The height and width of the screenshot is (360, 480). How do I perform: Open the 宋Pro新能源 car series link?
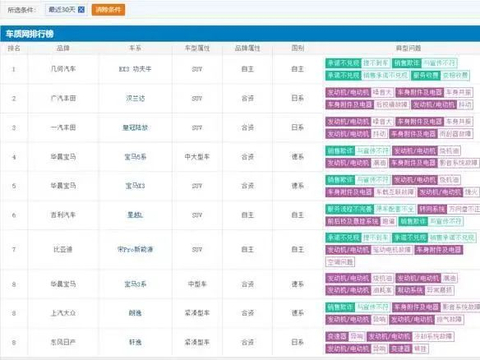click(x=135, y=249)
